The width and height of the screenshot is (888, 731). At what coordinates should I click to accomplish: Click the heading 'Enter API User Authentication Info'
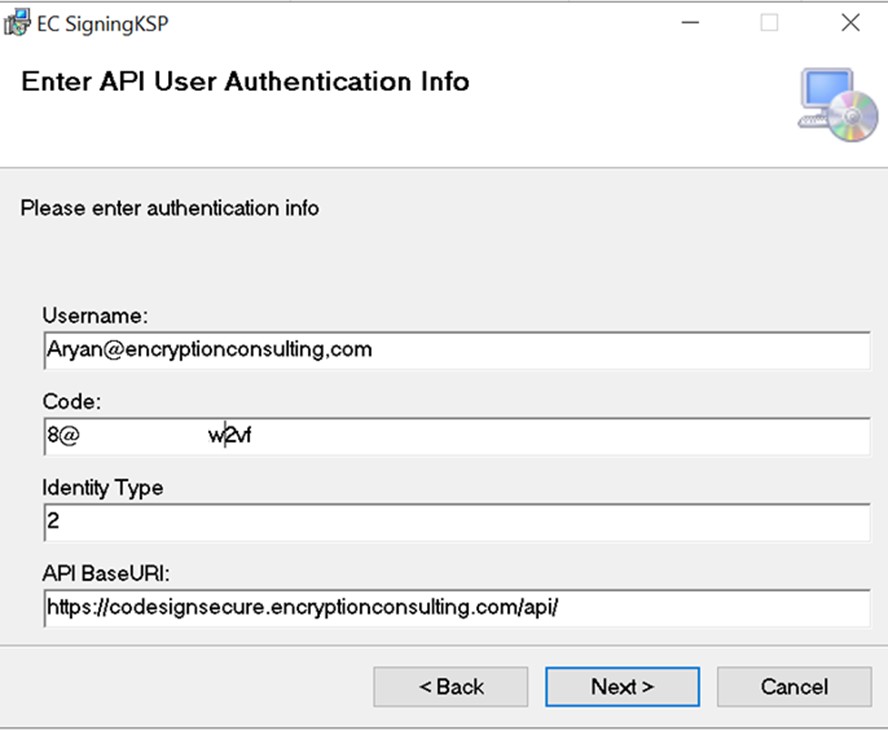click(x=245, y=82)
